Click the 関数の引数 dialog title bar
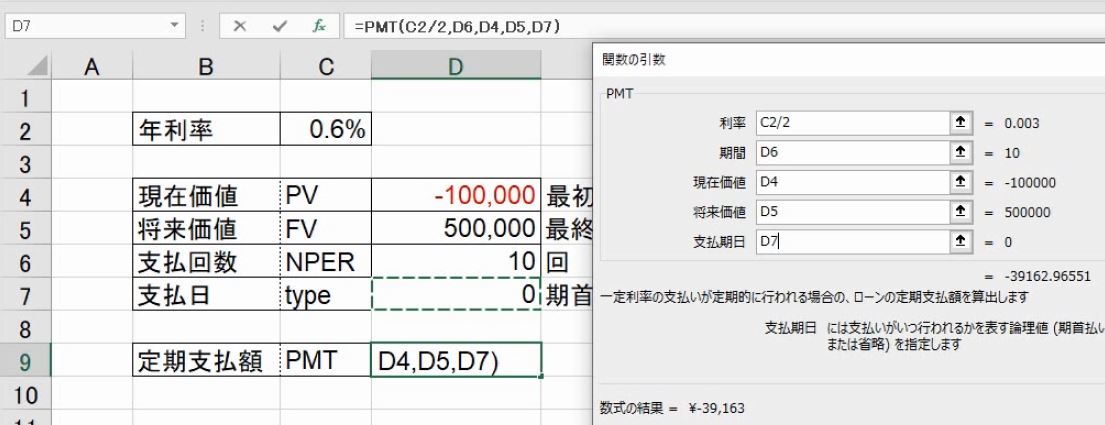Screen dimensions: 1105x425 (849, 60)
